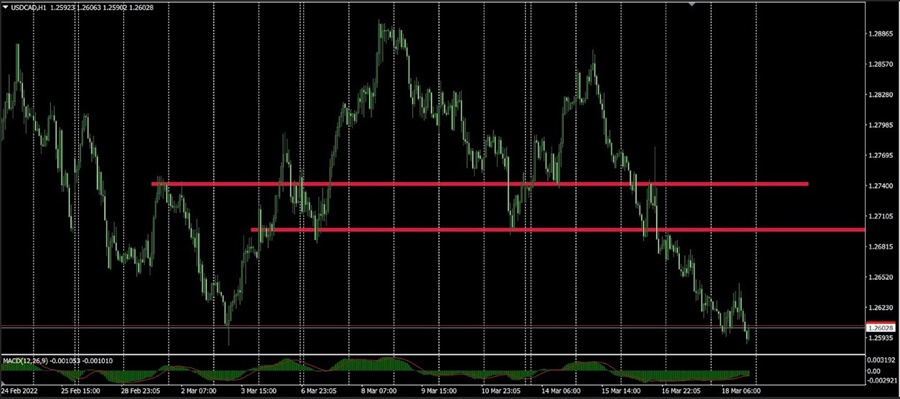Click the -0.002921 MACD scale value
The width and height of the screenshot is (900, 399).
click(x=881, y=380)
